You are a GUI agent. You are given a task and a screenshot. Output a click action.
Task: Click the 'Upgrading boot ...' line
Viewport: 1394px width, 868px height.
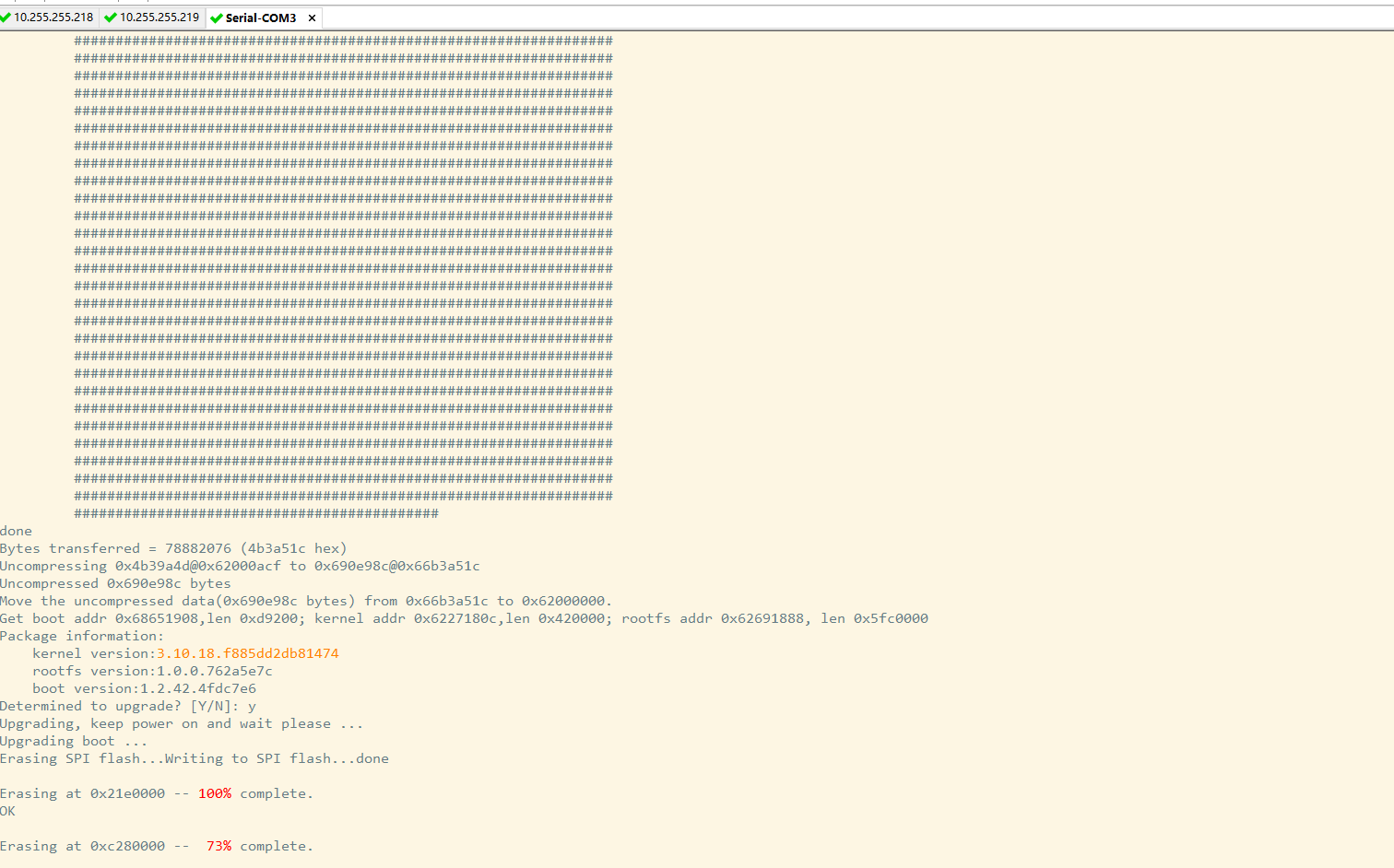[x=74, y=741]
